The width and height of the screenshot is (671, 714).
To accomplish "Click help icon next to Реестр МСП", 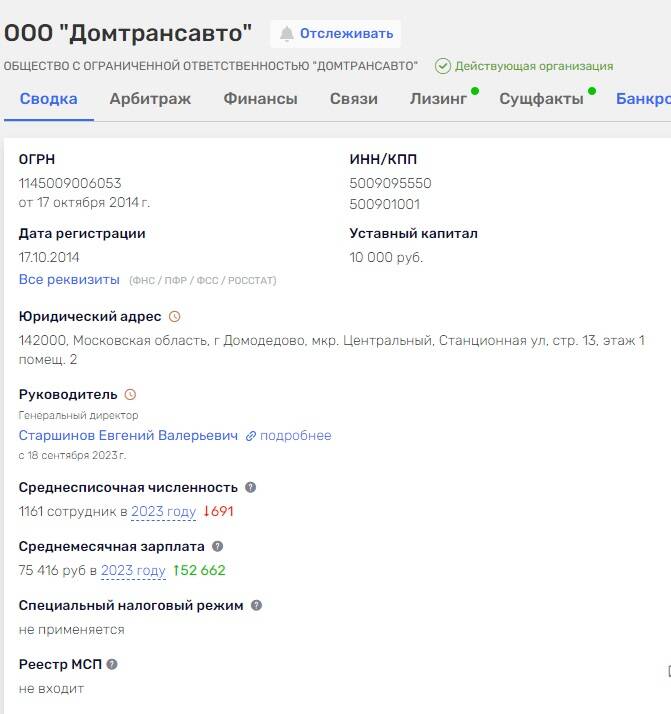I will [x=112, y=664].
